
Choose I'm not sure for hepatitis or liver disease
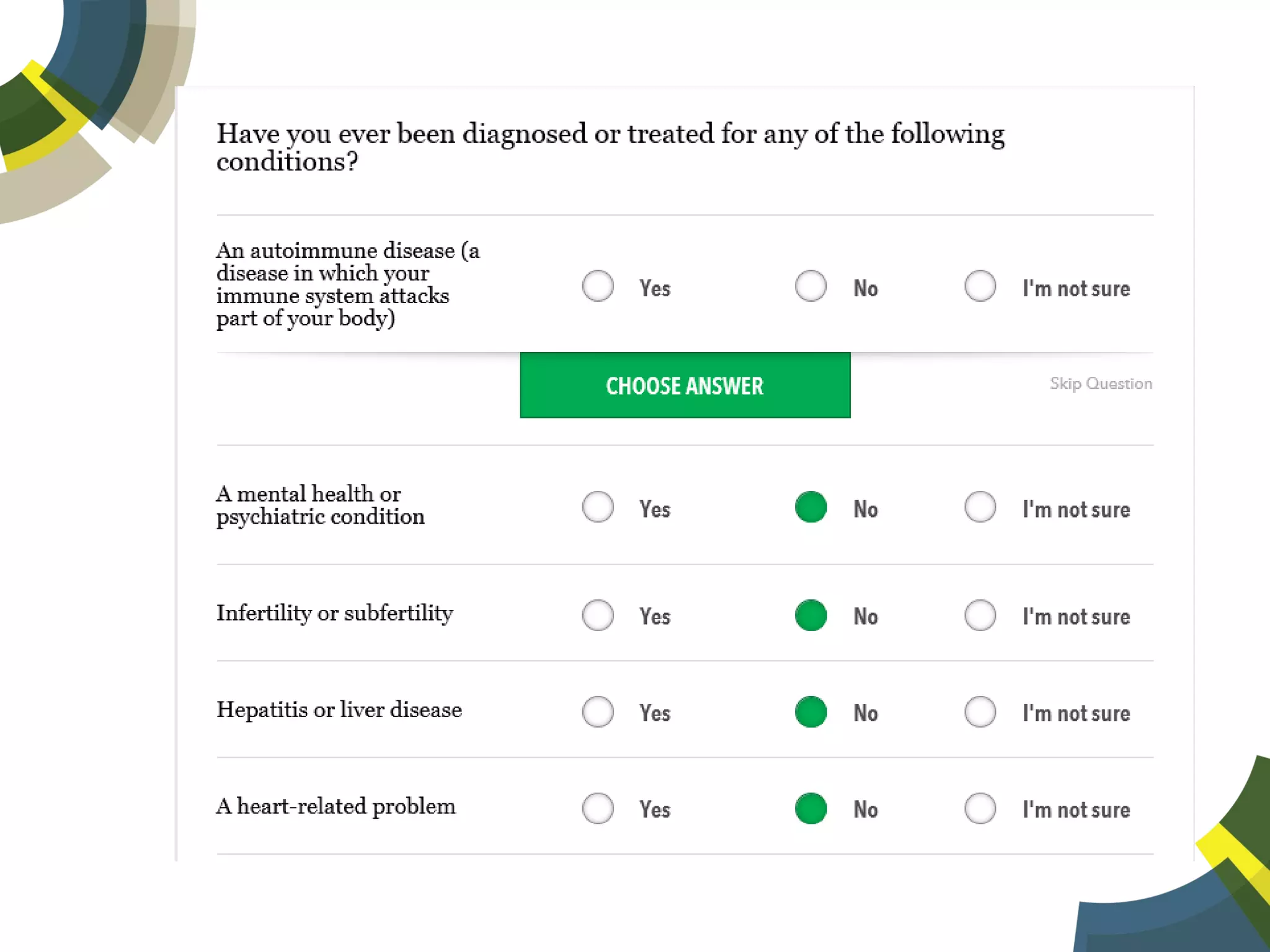[x=980, y=712]
